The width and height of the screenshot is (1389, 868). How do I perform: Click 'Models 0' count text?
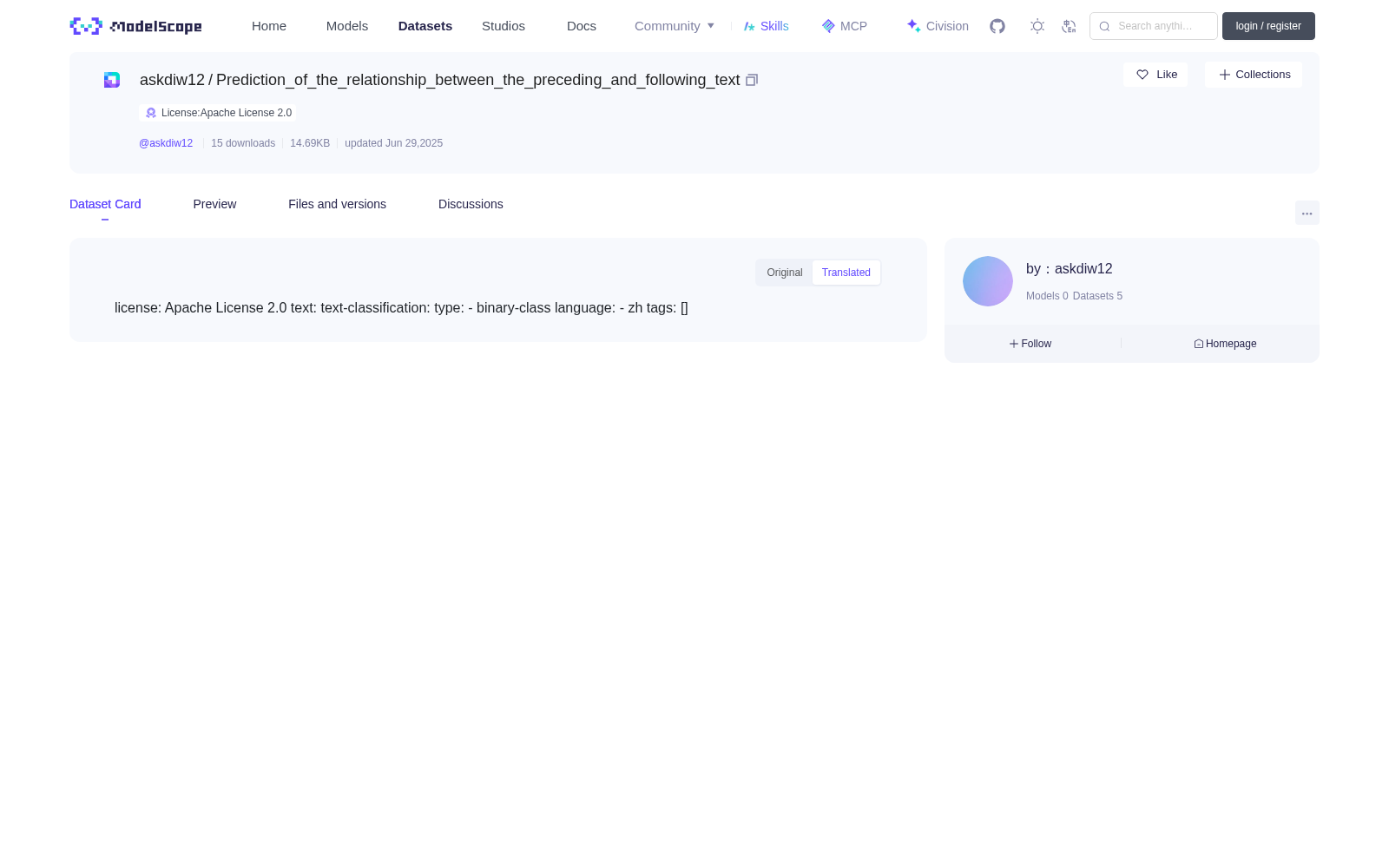coord(1047,296)
